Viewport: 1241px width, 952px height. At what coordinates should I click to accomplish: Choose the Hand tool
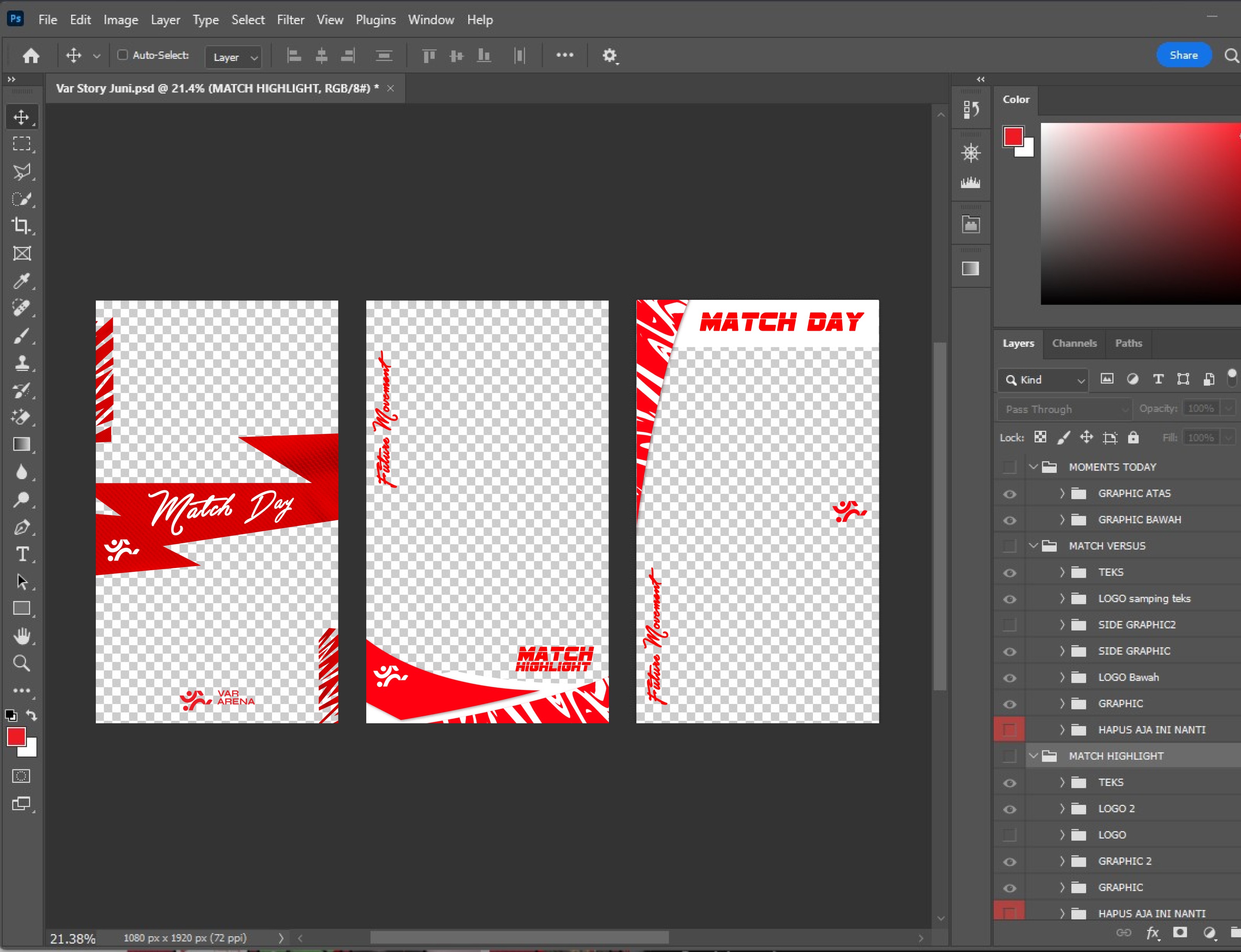click(22, 636)
